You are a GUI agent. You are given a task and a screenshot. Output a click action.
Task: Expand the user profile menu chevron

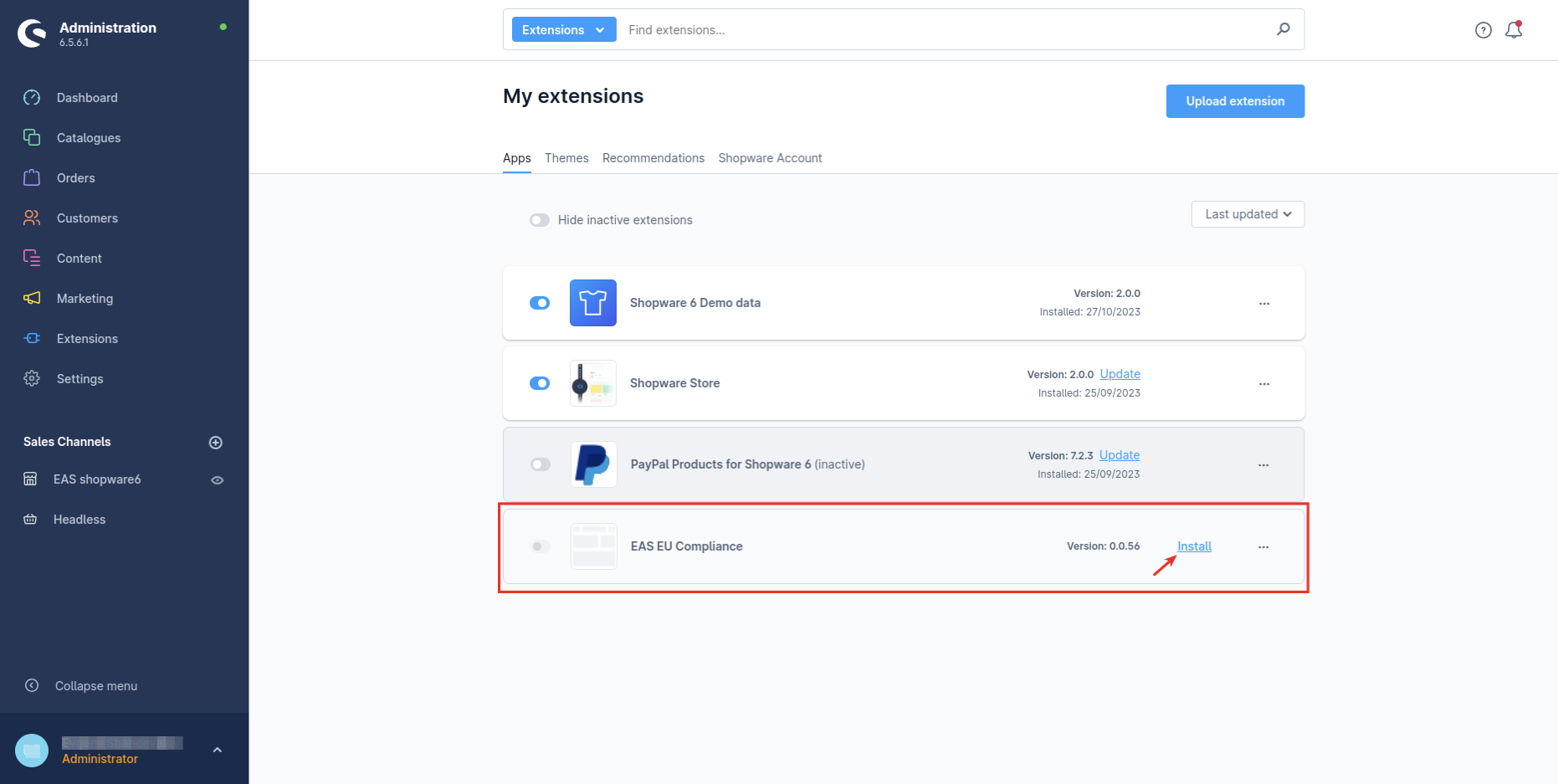[x=218, y=751]
